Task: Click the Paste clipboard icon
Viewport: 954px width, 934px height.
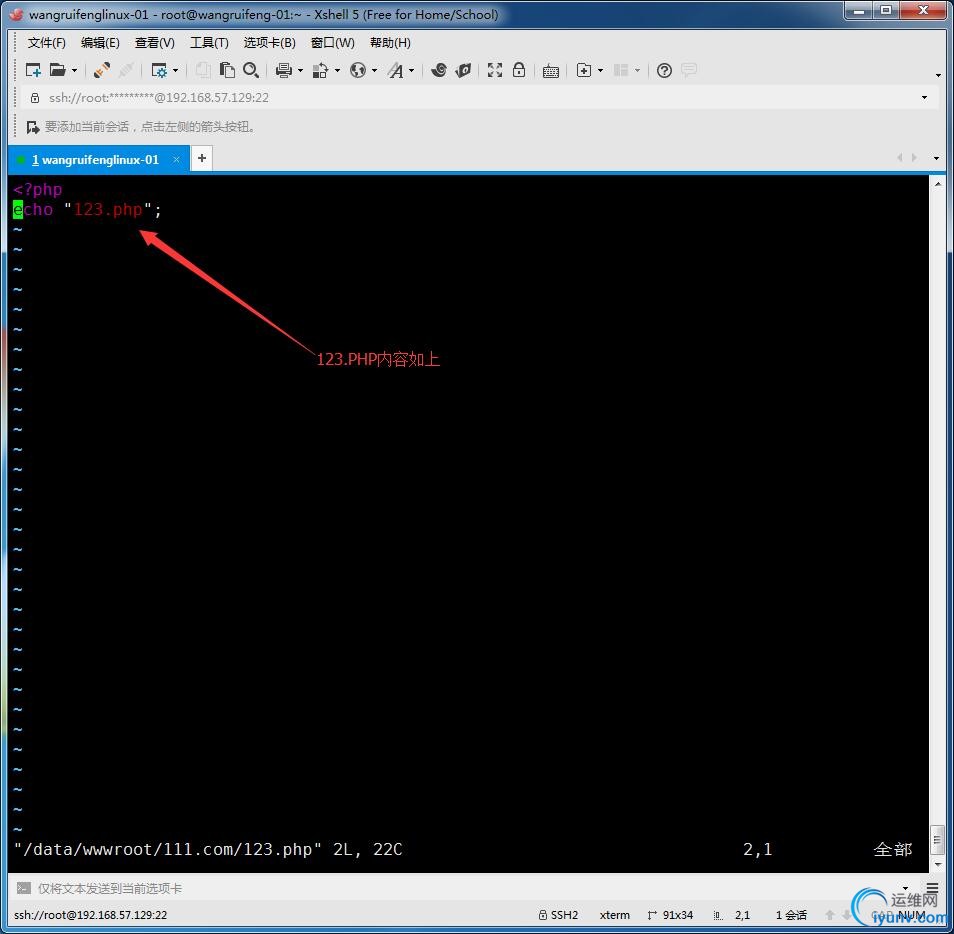Action: [x=227, y=70]
